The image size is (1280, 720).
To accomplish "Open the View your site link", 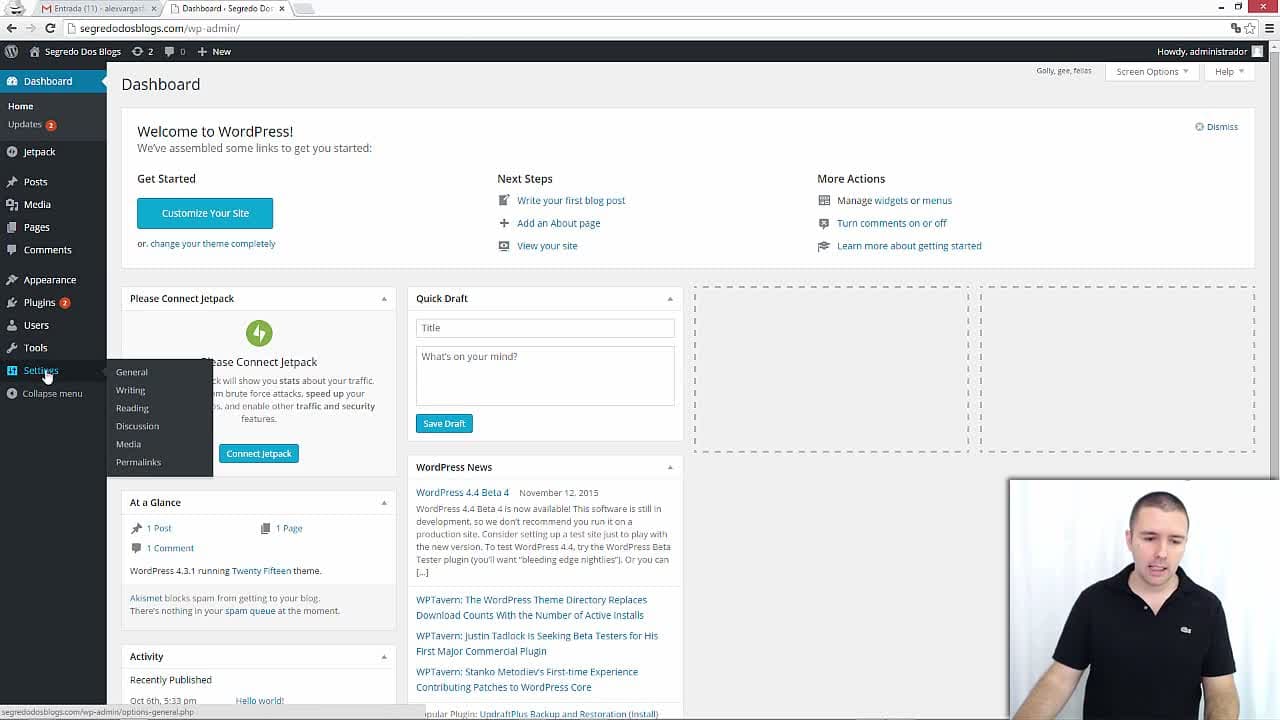I will click(547, 246).
